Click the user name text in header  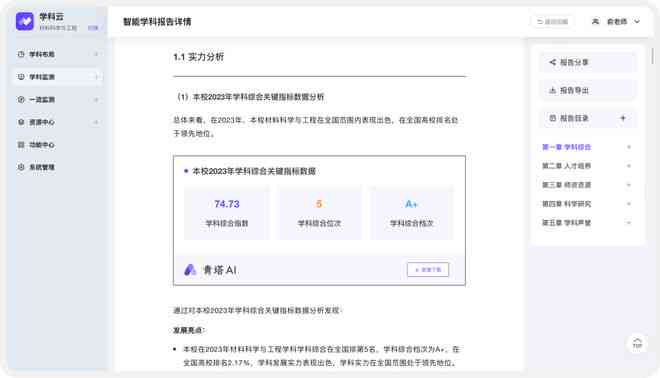tap(617, 21)
